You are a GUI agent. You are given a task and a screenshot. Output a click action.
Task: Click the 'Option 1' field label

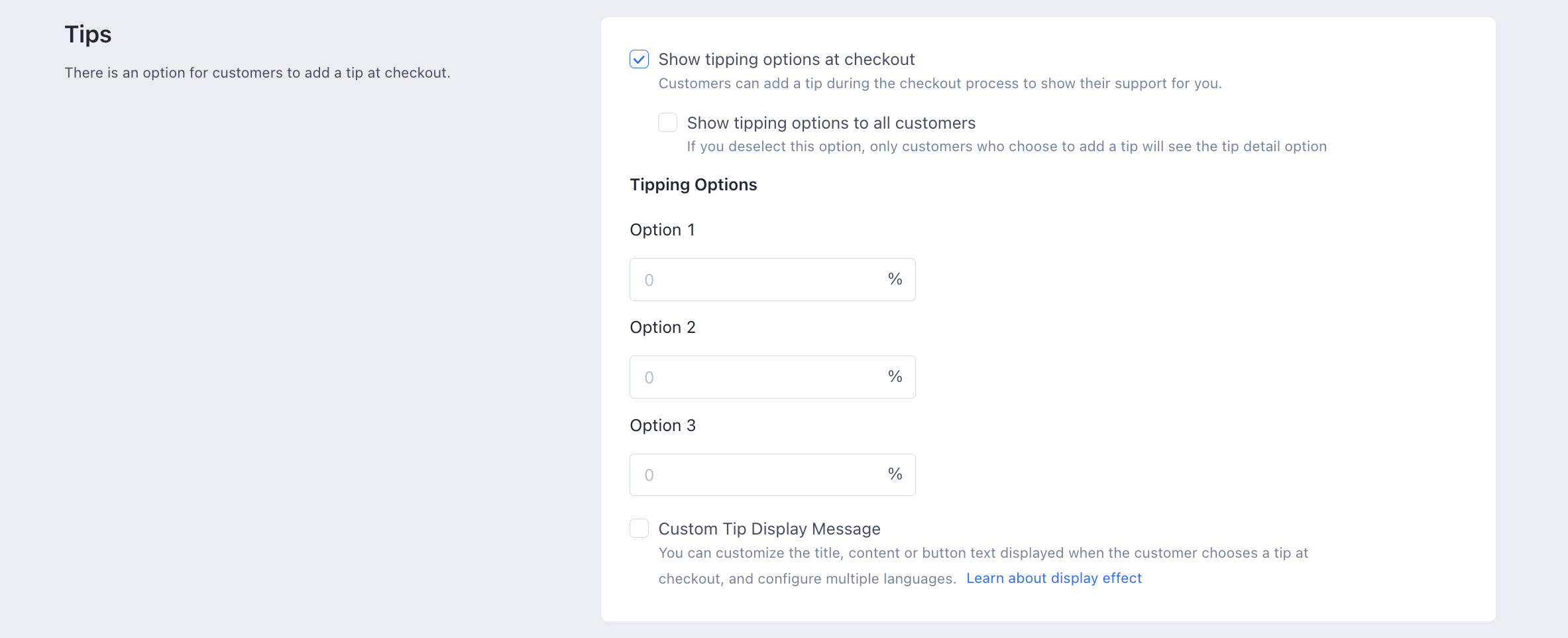[662, 230]
